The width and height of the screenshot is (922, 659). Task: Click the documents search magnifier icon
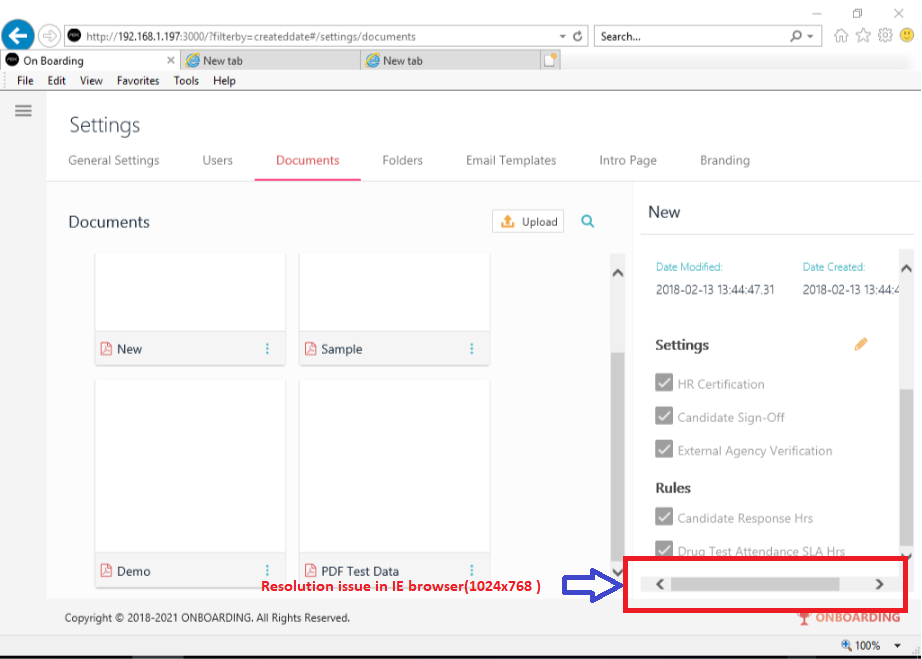click(x=587, y=221)
